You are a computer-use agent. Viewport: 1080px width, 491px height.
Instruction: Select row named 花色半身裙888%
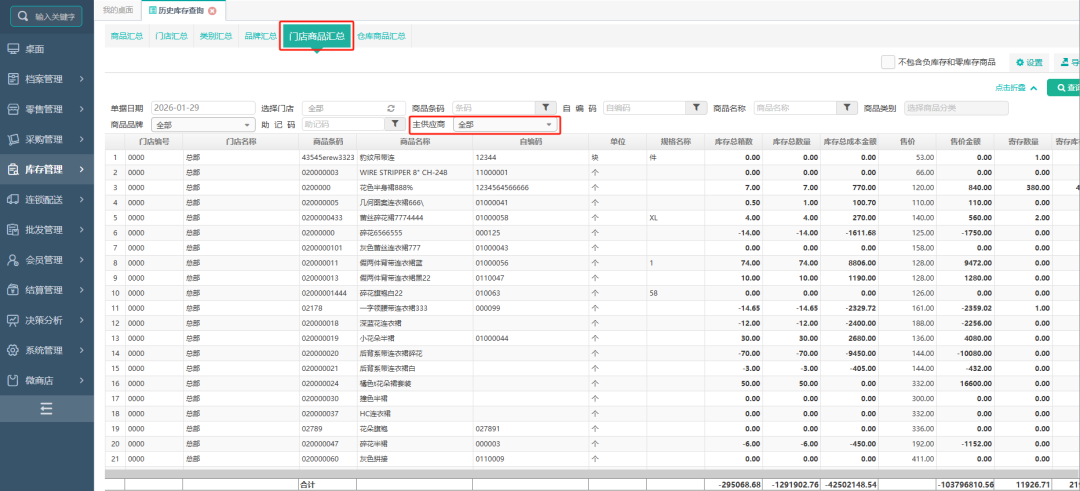pyautogui.click(x=592, y=187)
